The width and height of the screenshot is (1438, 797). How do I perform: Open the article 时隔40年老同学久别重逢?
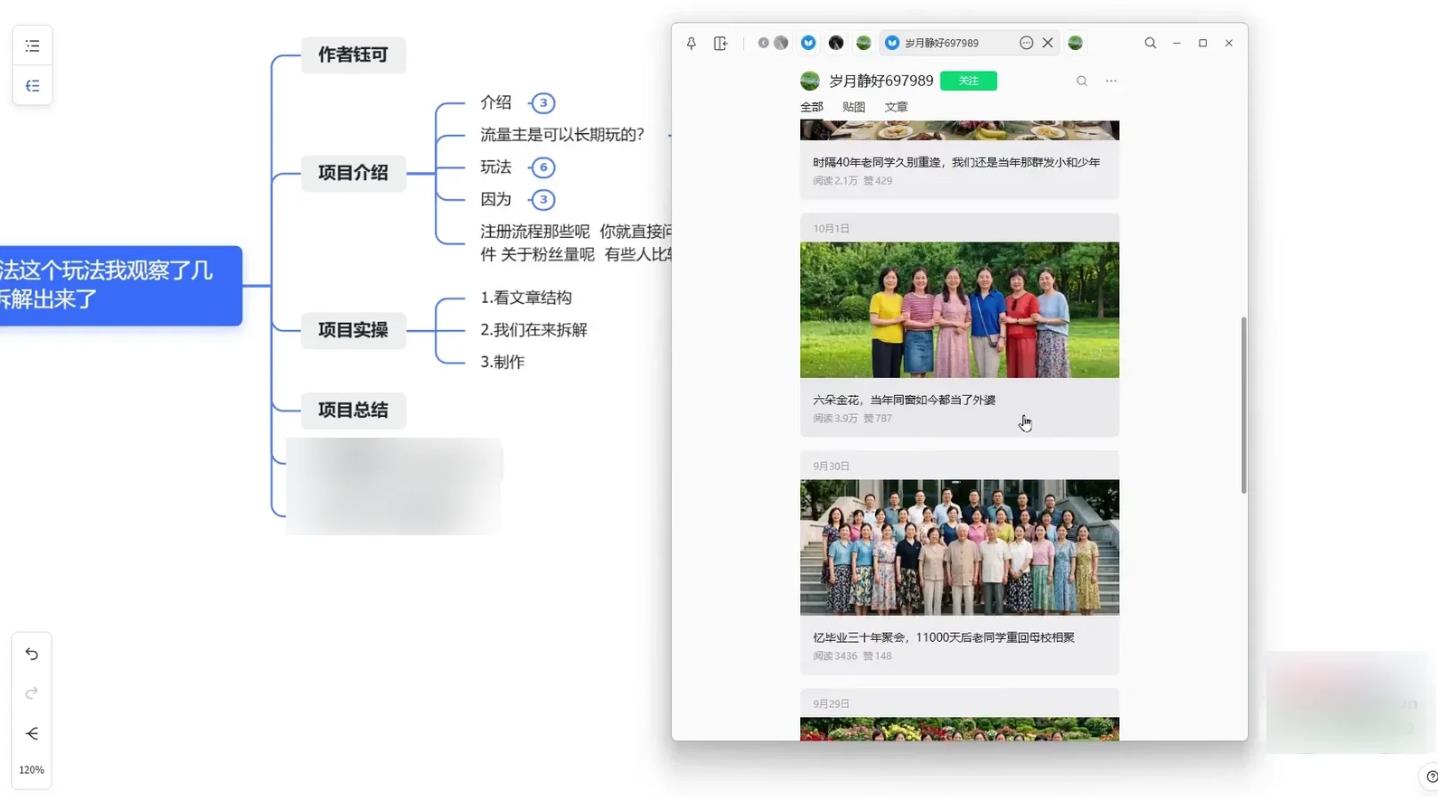[956, 162]
